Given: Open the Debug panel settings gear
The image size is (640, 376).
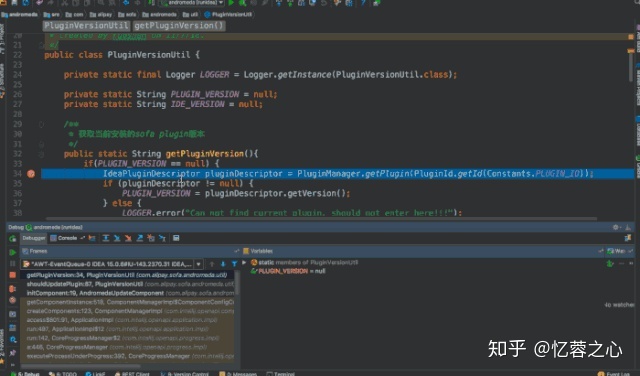Looking at the screenshot, I should click(x=616, y=227).
